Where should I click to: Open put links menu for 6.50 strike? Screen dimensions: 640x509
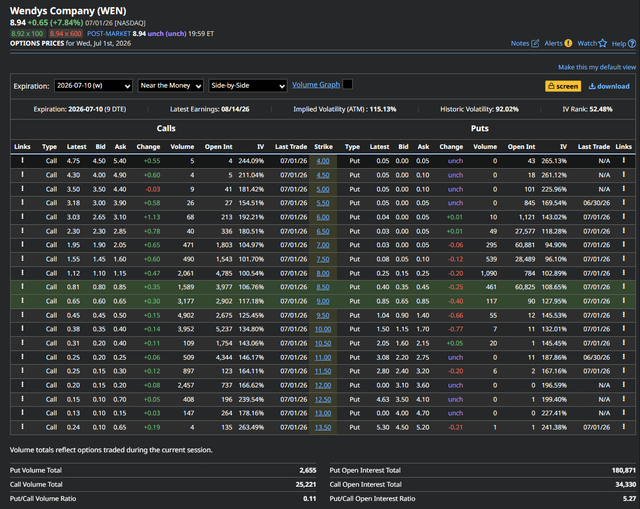coord(624,231)
